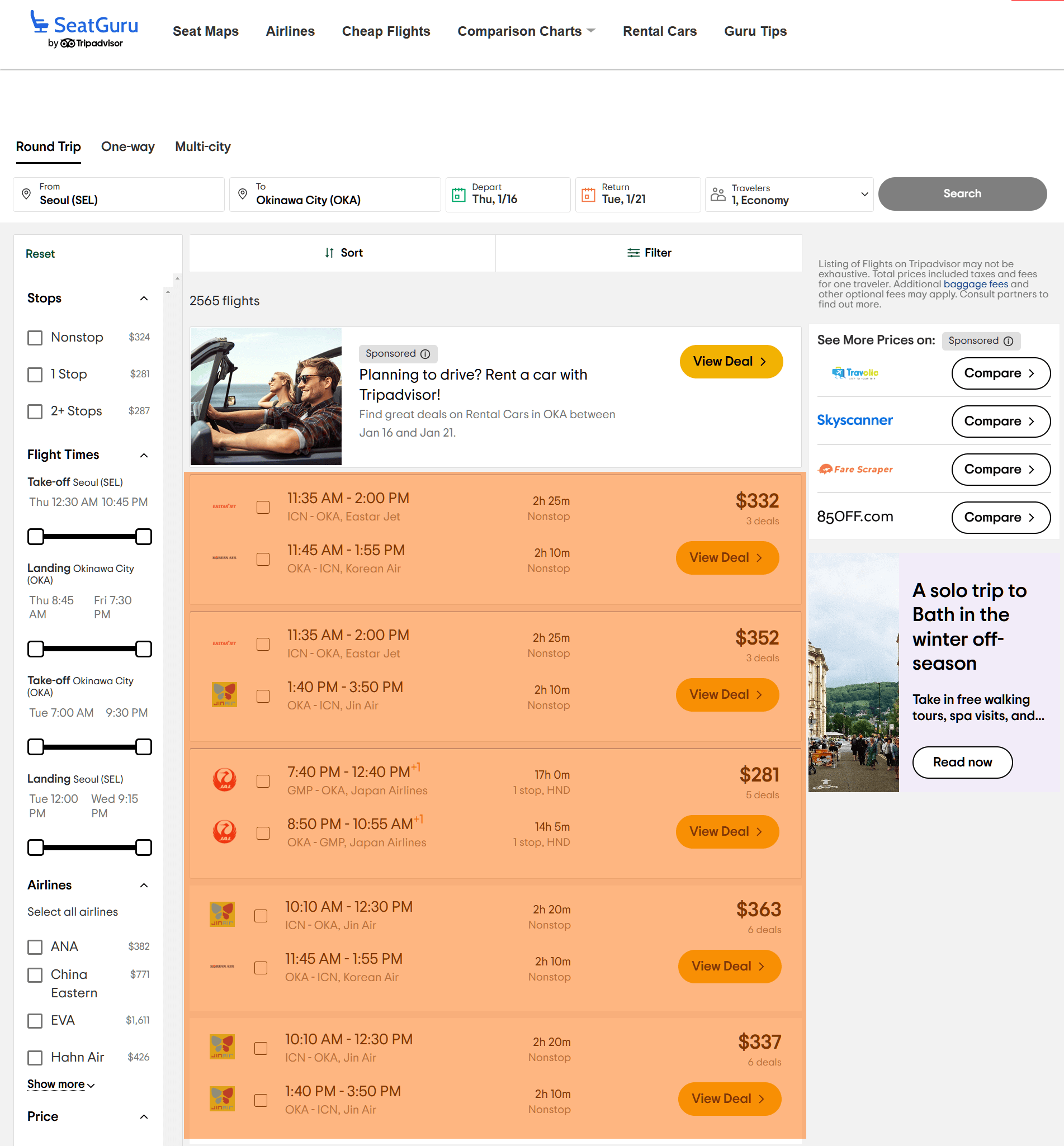Click the Read now button
Image resolution: width=1064 pixels, height=1146 pixels.
point(962,762)
